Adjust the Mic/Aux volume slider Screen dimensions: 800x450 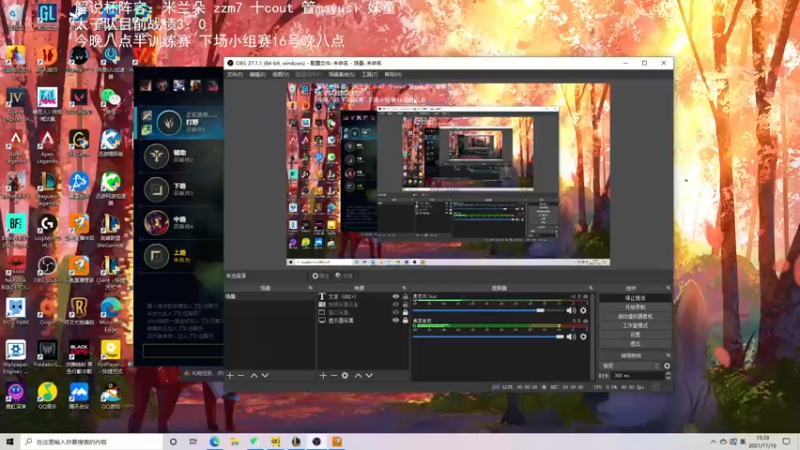click(x=488, y=310)
